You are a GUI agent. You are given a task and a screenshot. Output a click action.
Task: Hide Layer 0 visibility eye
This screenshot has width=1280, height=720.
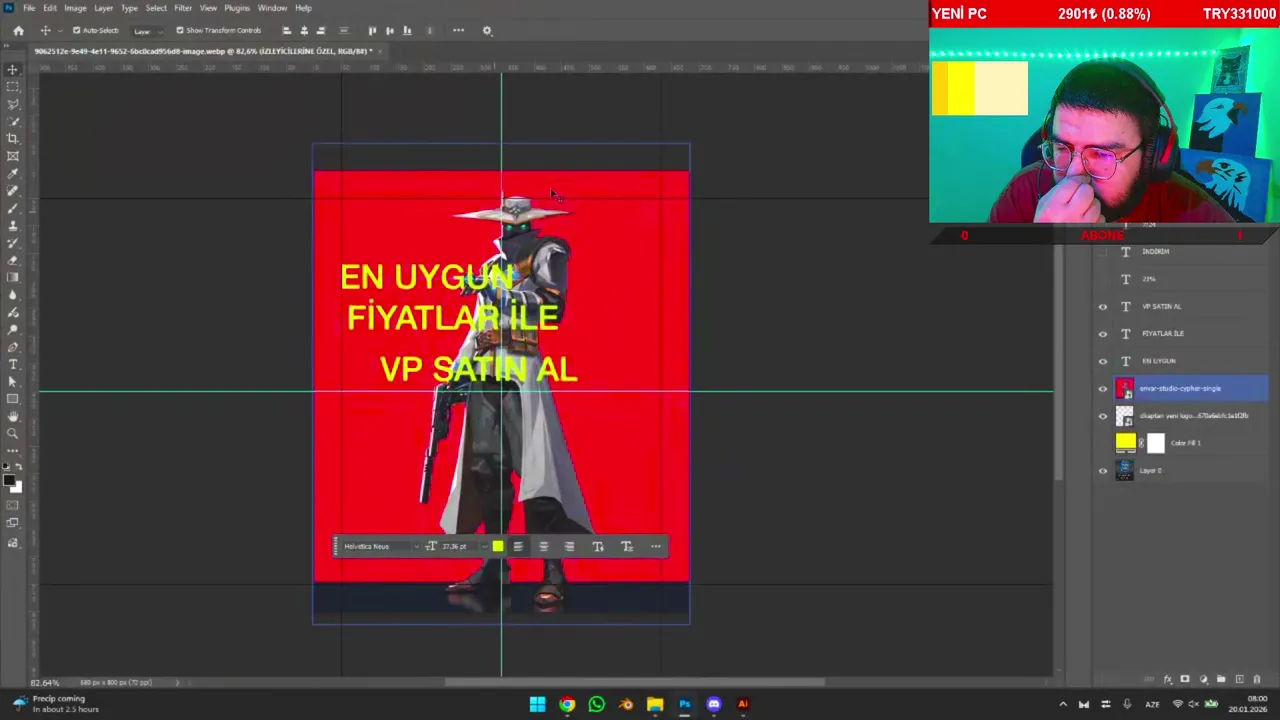1103,471
